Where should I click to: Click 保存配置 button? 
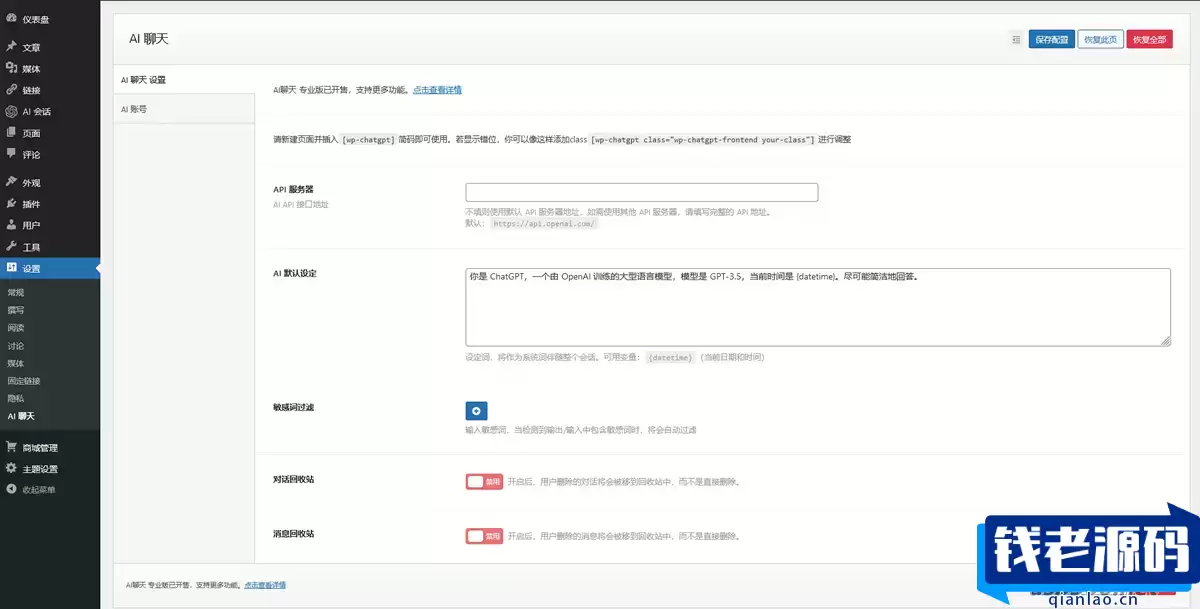[1051, 40]
